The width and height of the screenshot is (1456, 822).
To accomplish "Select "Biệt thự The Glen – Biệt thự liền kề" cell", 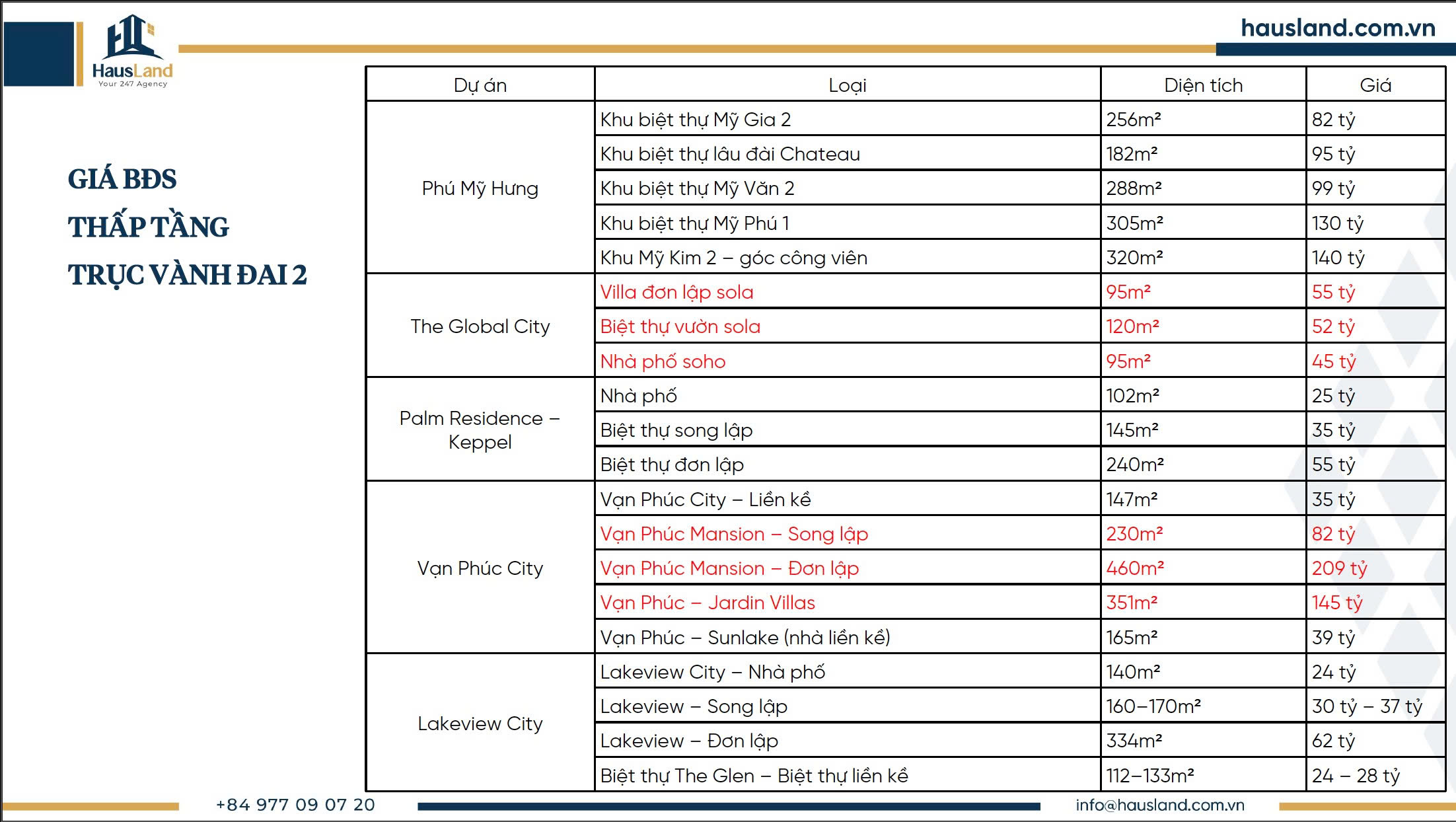I will click(x=848, y=774).
